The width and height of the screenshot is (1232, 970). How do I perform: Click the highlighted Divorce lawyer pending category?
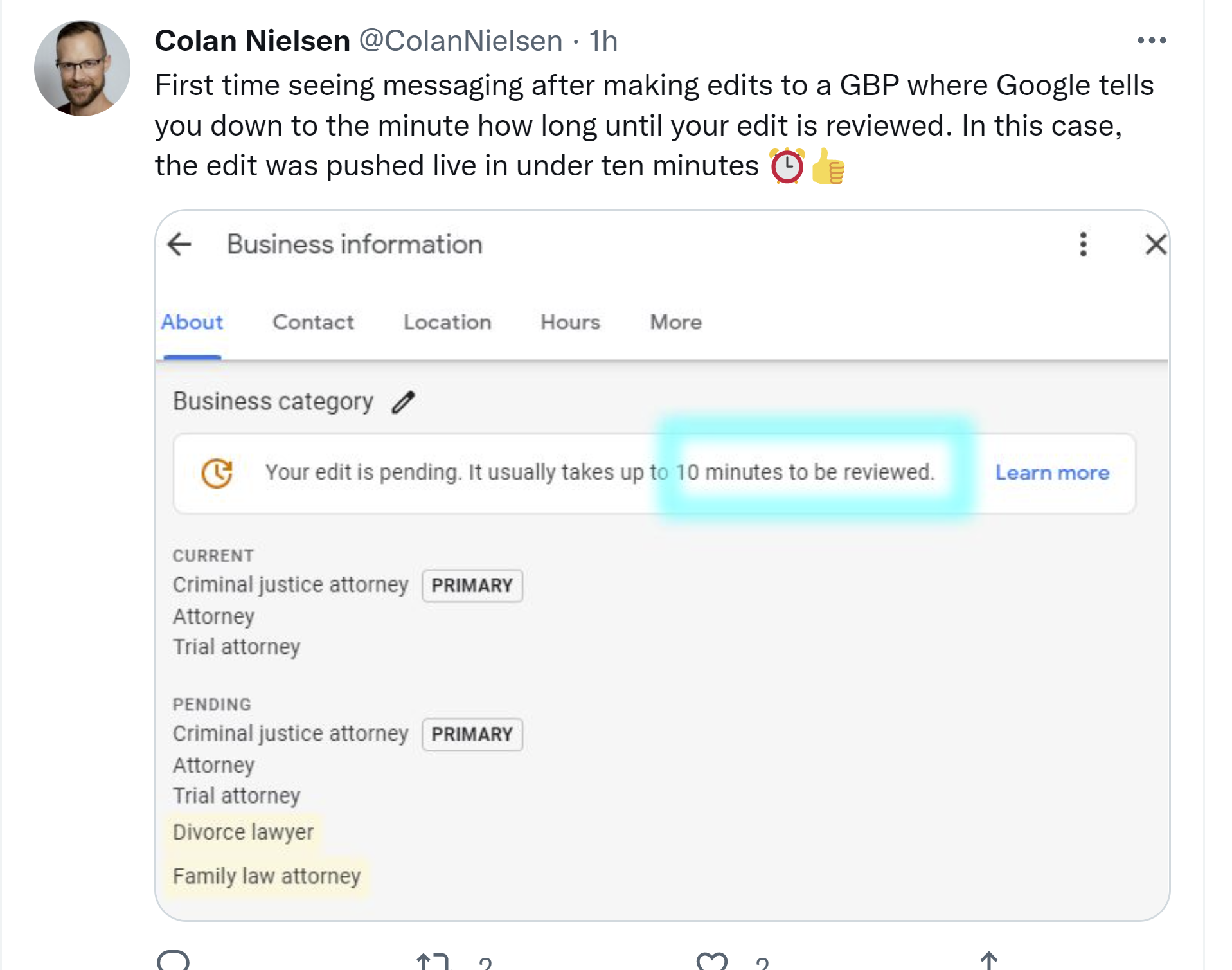(x=243, y=832)
